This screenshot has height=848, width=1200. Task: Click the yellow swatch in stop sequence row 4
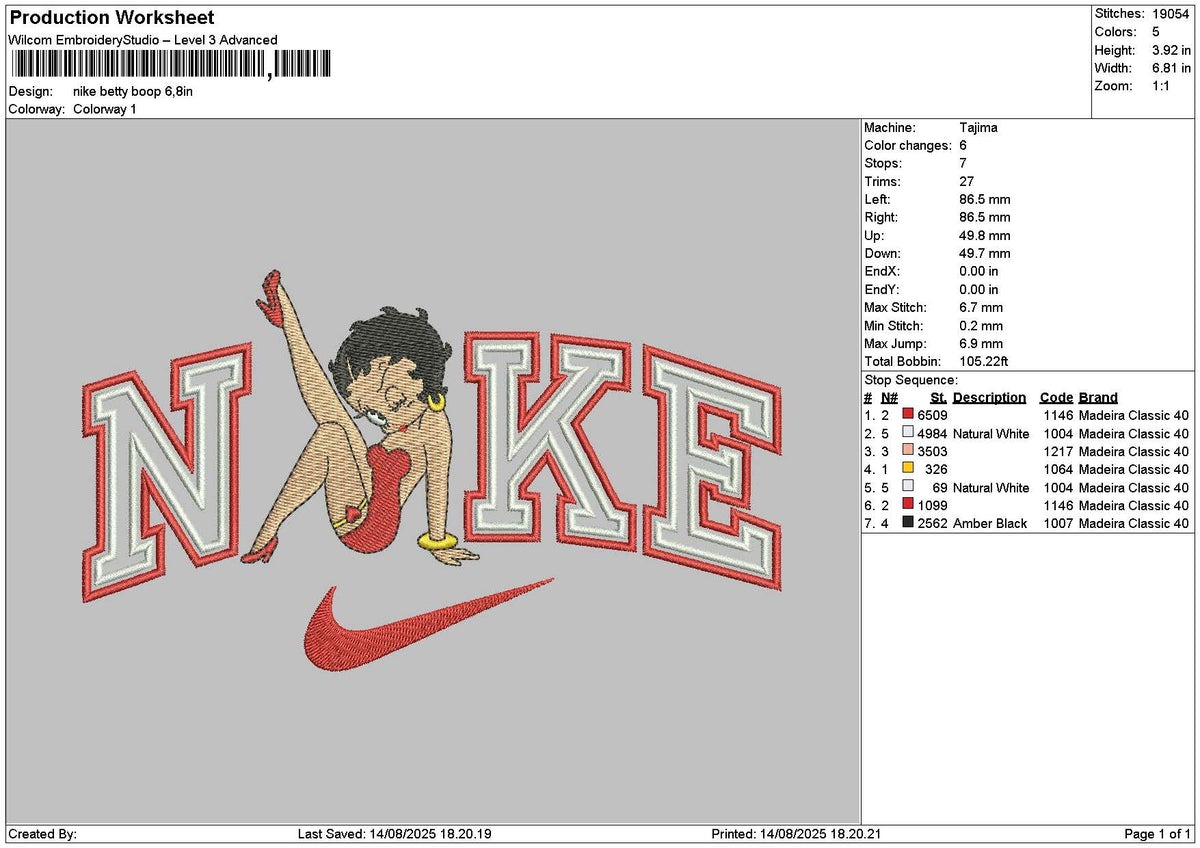click(x=908, y=469)
